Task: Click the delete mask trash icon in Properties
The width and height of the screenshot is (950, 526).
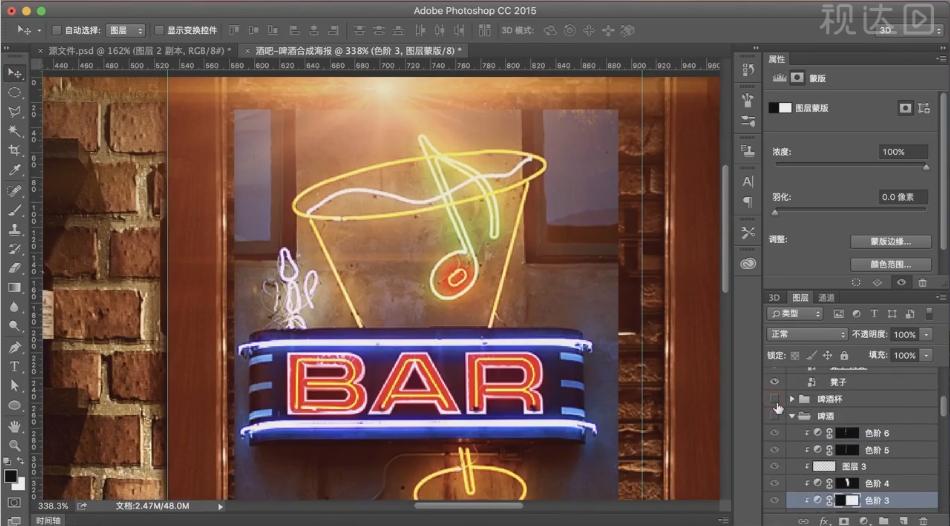Action: (922, 283)
